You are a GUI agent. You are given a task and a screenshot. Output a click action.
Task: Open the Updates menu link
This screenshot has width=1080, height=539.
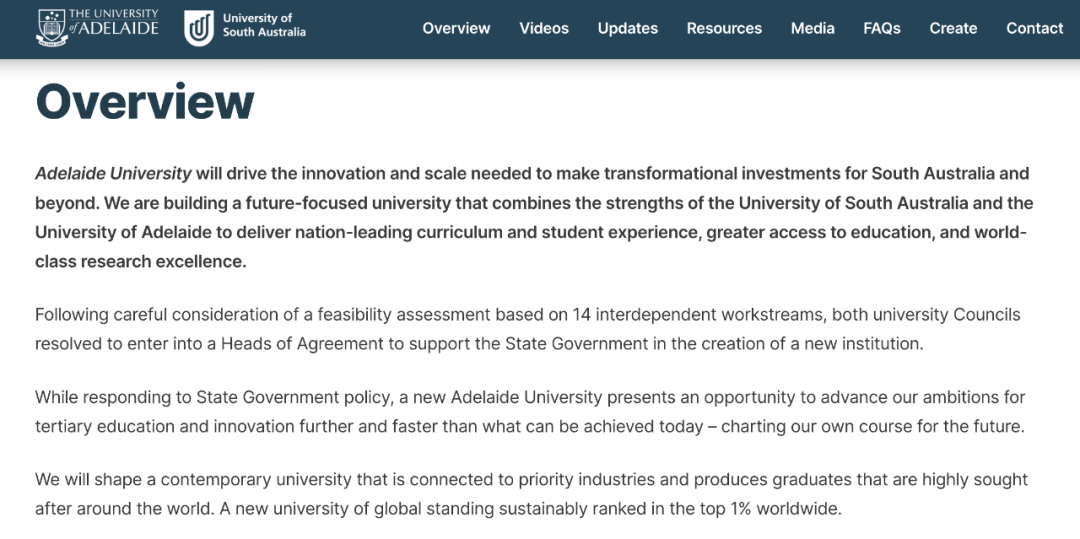[x=627, y=28]
